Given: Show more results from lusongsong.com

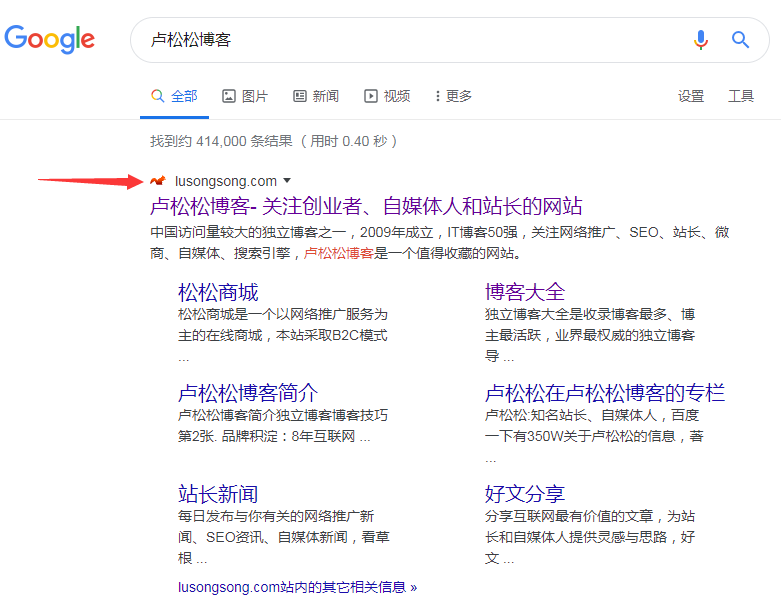Looking at the screenshot, I should point(296,587).
